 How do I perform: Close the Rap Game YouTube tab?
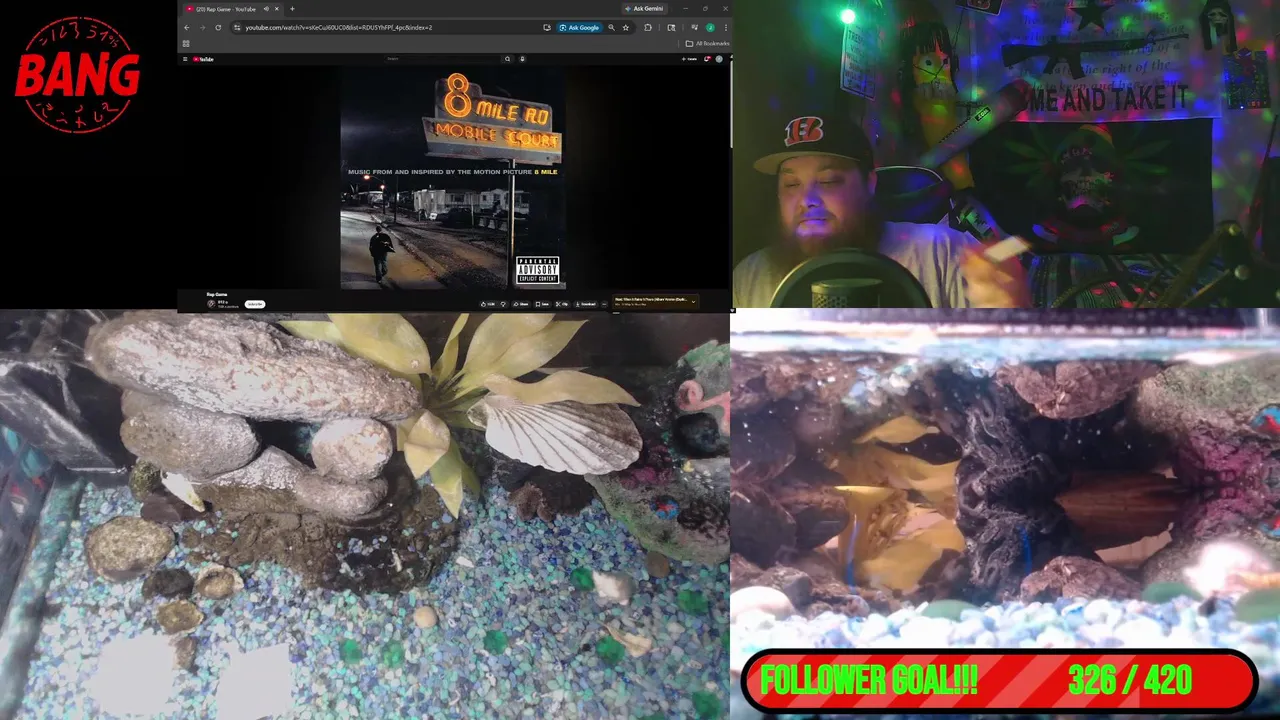click(277, 9)
